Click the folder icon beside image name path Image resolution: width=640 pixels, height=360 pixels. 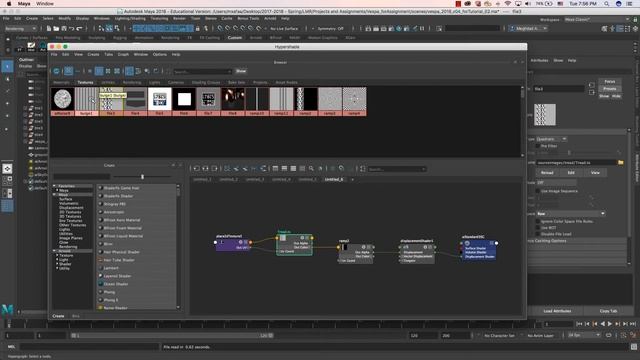click(x=620, y=162)
